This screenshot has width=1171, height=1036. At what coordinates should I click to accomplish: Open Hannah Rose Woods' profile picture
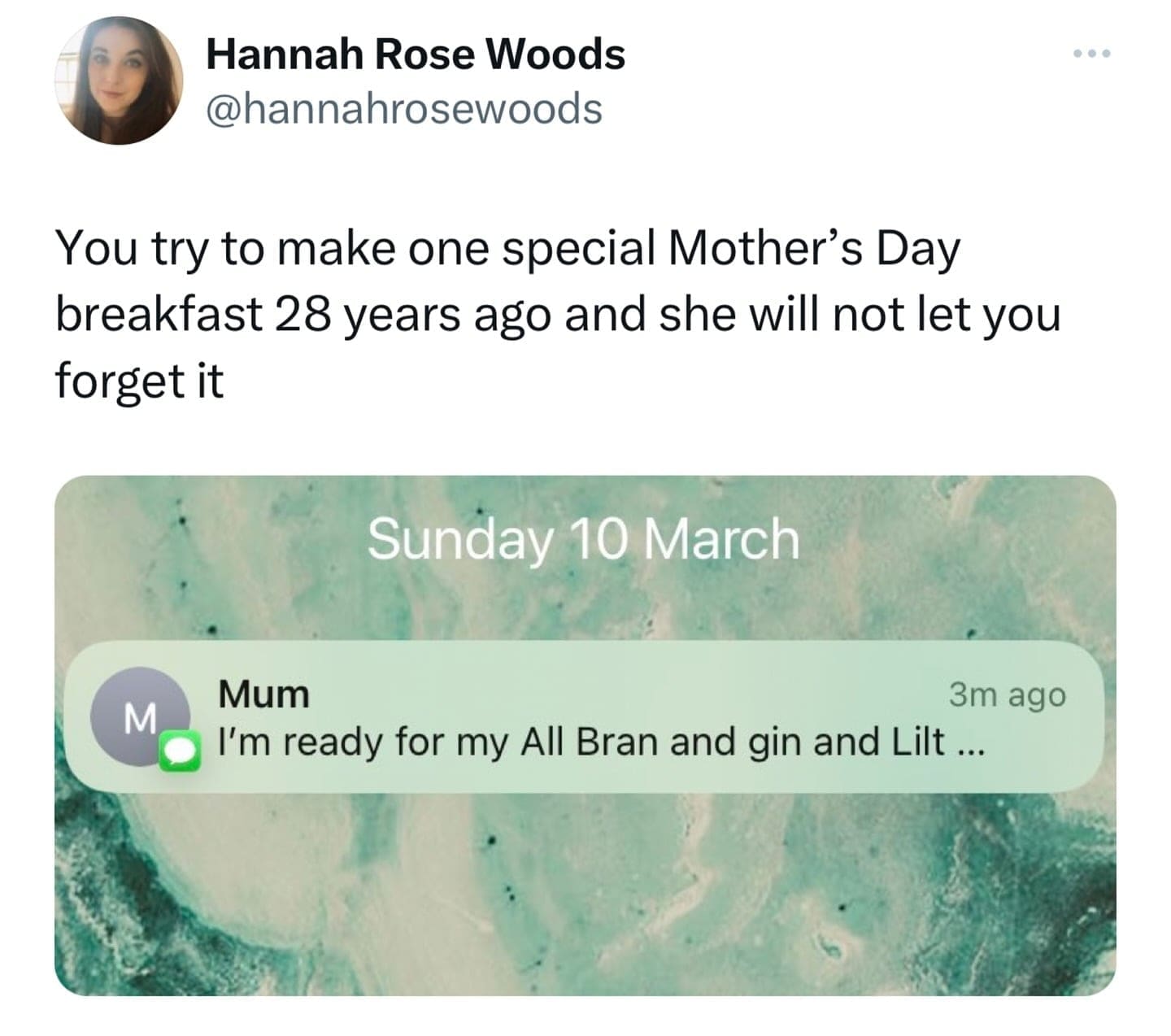tap(119, 81)
